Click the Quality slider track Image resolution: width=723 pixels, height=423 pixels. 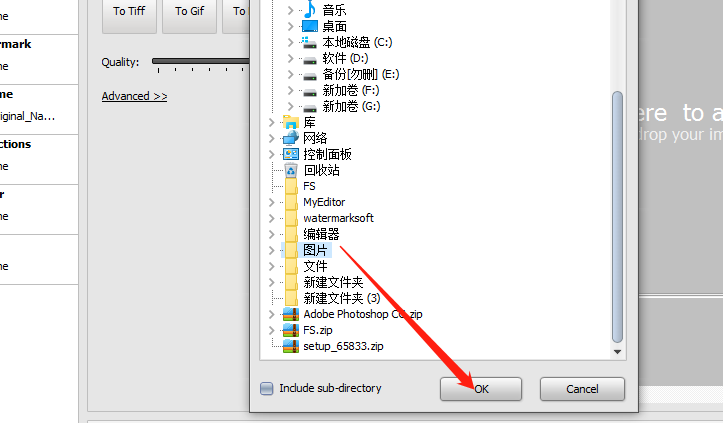[201, 61]
